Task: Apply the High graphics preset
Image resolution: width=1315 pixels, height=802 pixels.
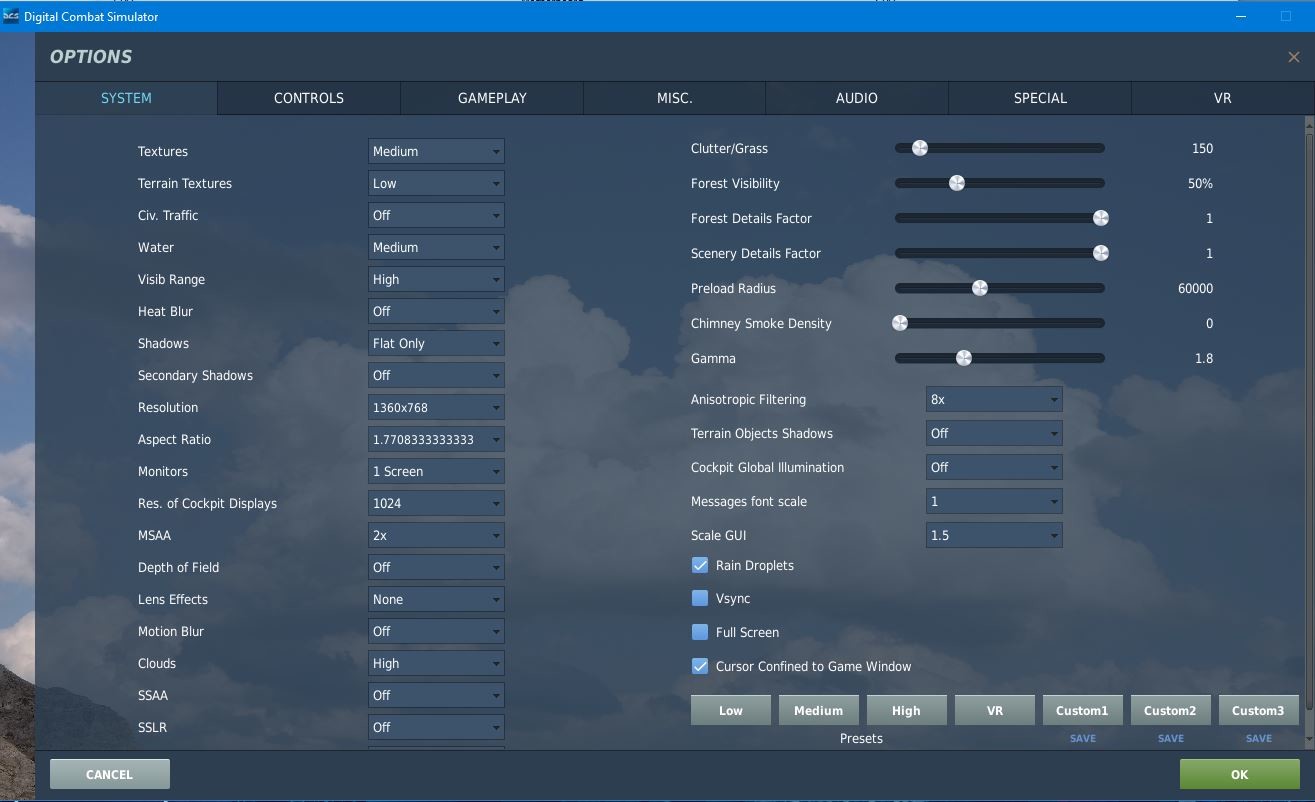Action: (x=907, y=710)
